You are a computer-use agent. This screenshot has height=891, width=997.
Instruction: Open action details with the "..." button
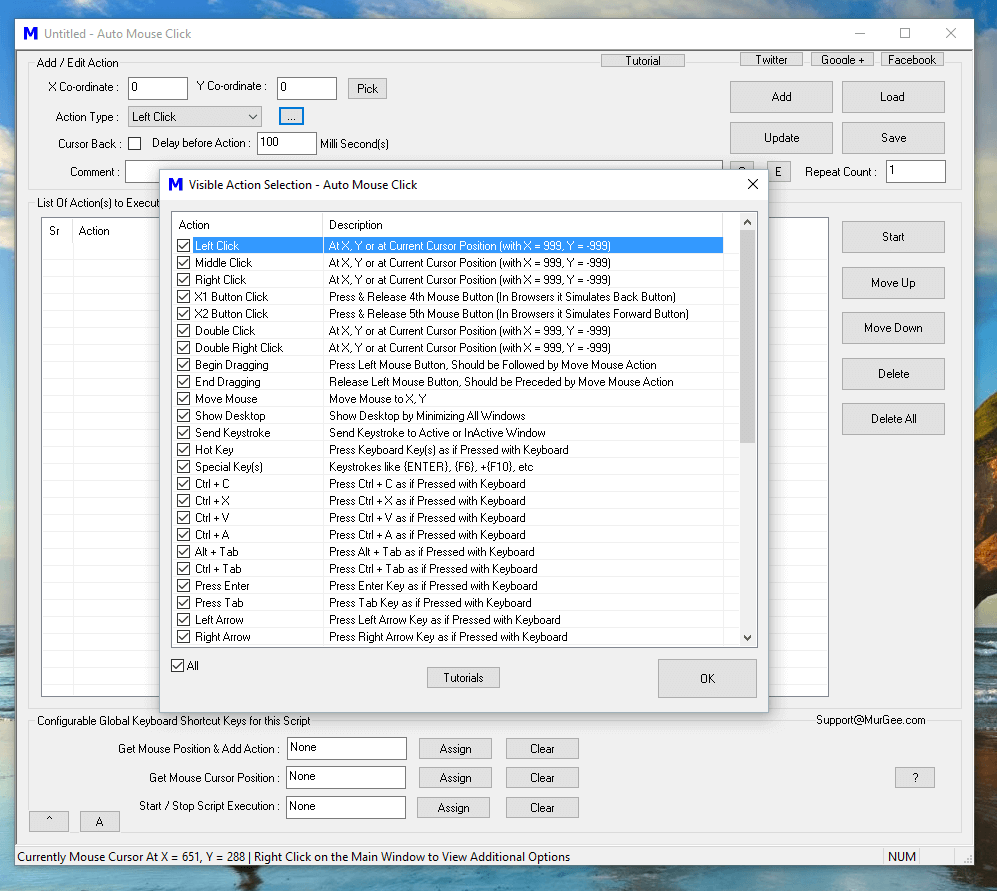click(x=290, y=116)
